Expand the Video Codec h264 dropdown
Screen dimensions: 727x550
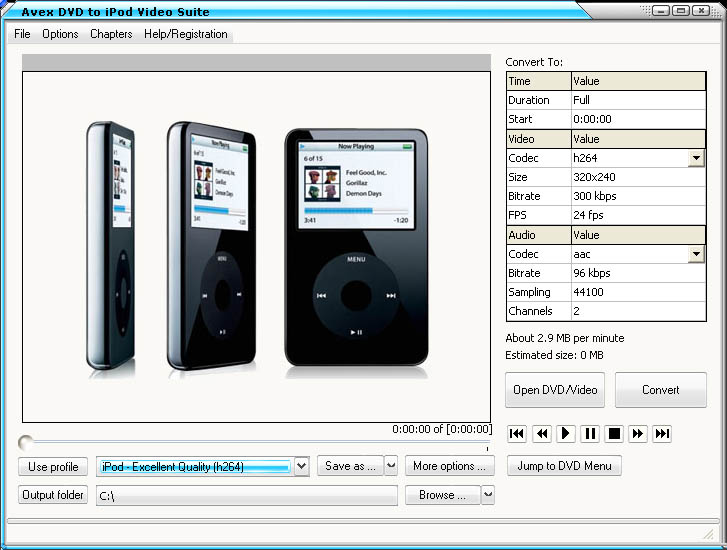(696, 158)
